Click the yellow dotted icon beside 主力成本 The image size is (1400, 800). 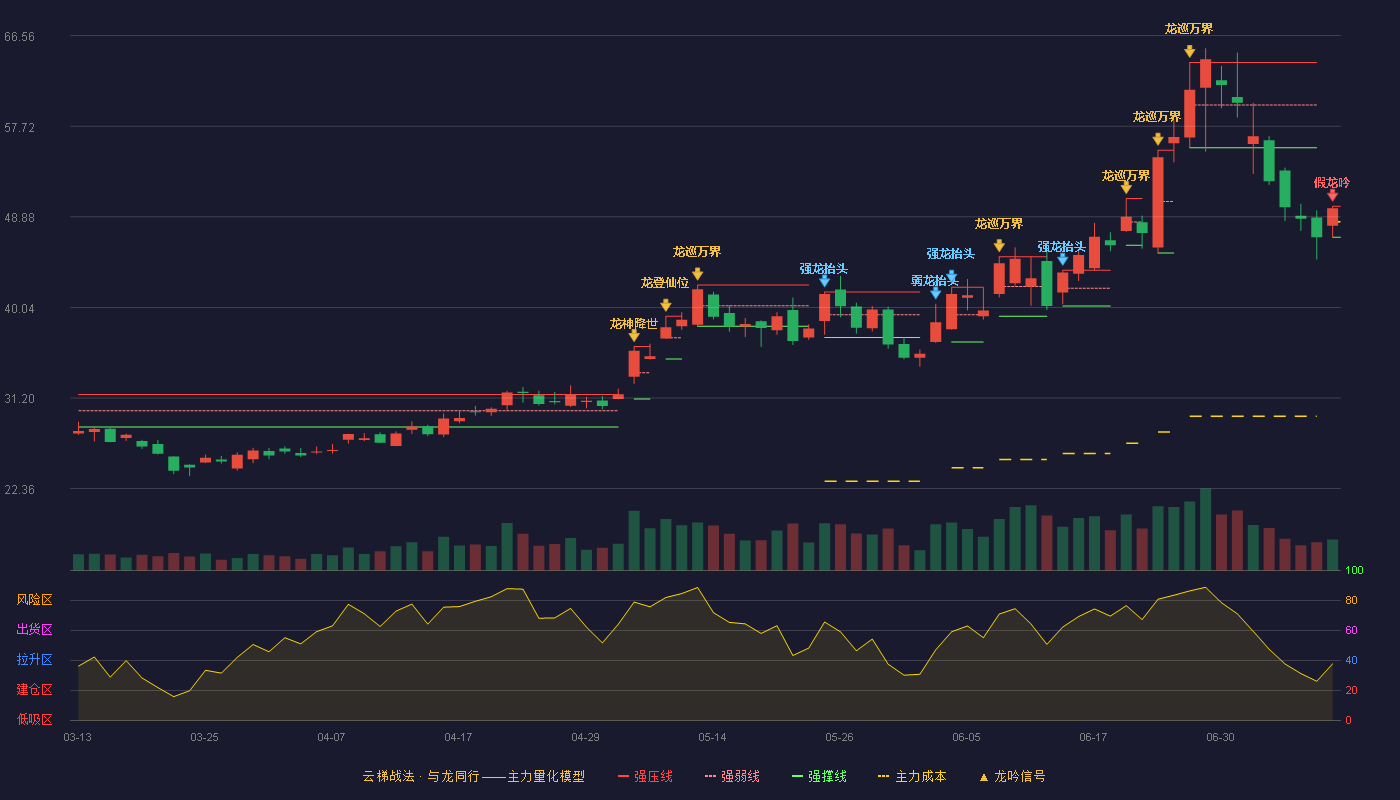[884, 776]
